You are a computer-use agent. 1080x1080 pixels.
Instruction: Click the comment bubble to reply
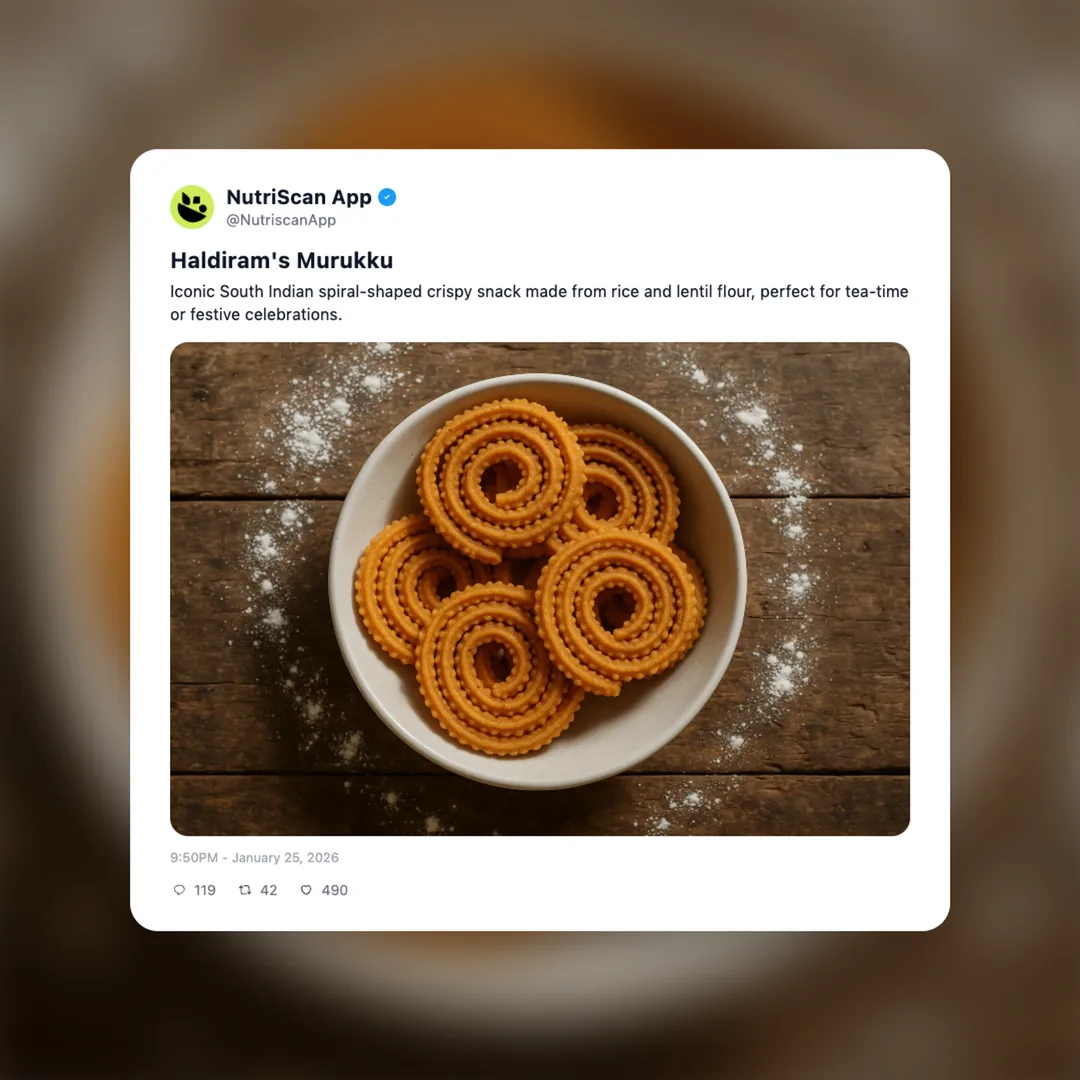[179, 890]
